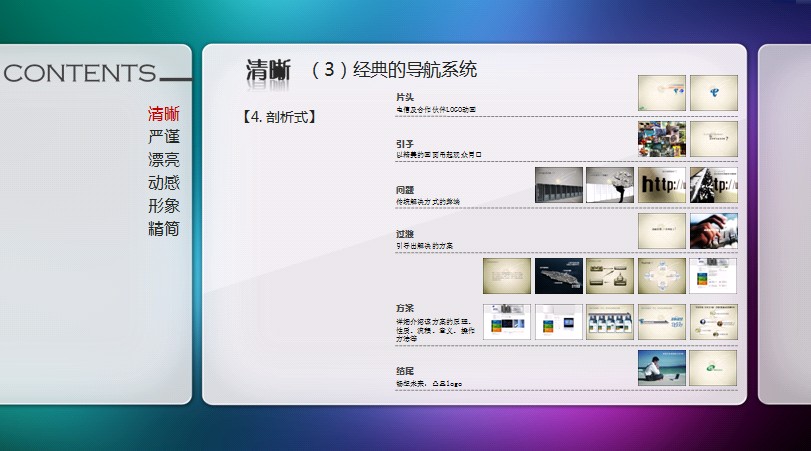
Task: Click the 问题 section label
Action: click(x=405, y=190)
